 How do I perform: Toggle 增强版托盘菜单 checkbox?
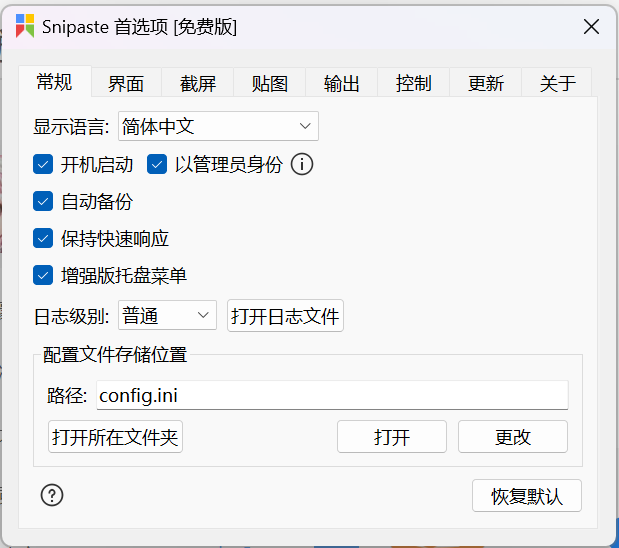(43, 275)
